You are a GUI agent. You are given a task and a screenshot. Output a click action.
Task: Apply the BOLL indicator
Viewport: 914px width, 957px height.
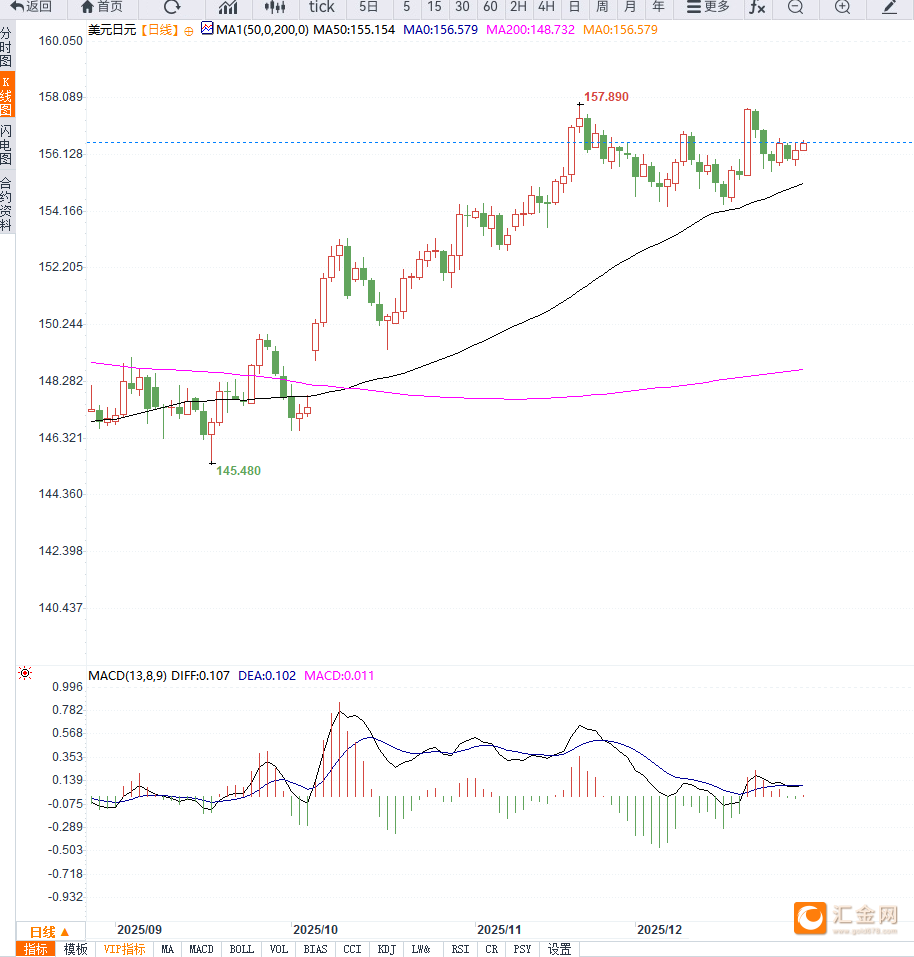tap(242, 949)
